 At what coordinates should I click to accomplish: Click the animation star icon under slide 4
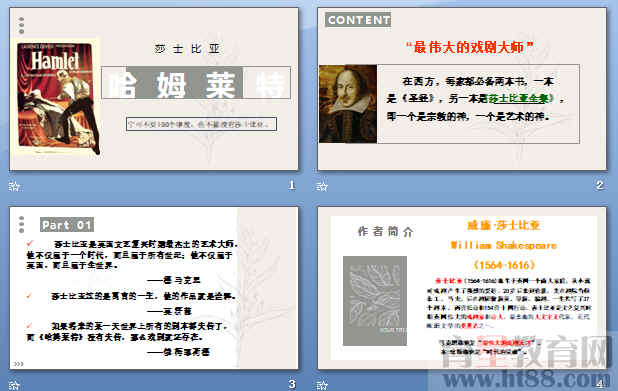pos(322,384)
